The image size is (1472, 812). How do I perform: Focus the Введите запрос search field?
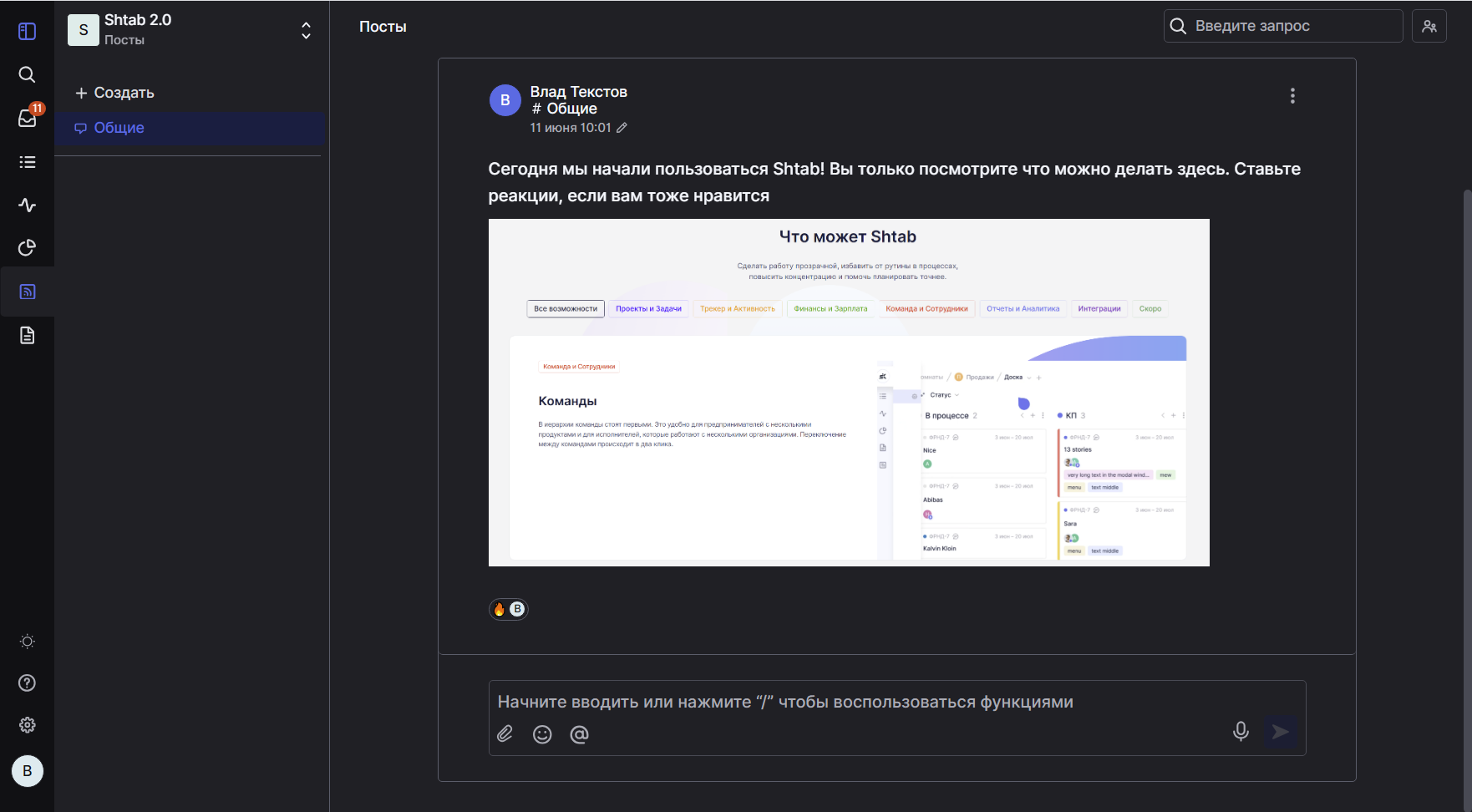1282,26
